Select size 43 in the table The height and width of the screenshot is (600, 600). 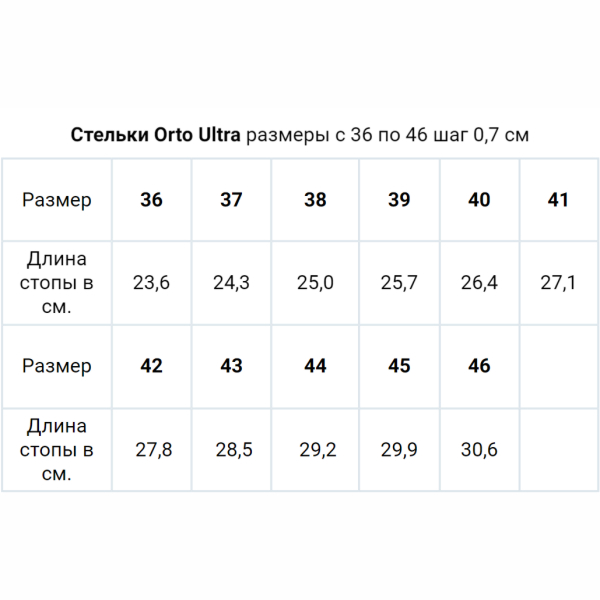coord(231,366)
